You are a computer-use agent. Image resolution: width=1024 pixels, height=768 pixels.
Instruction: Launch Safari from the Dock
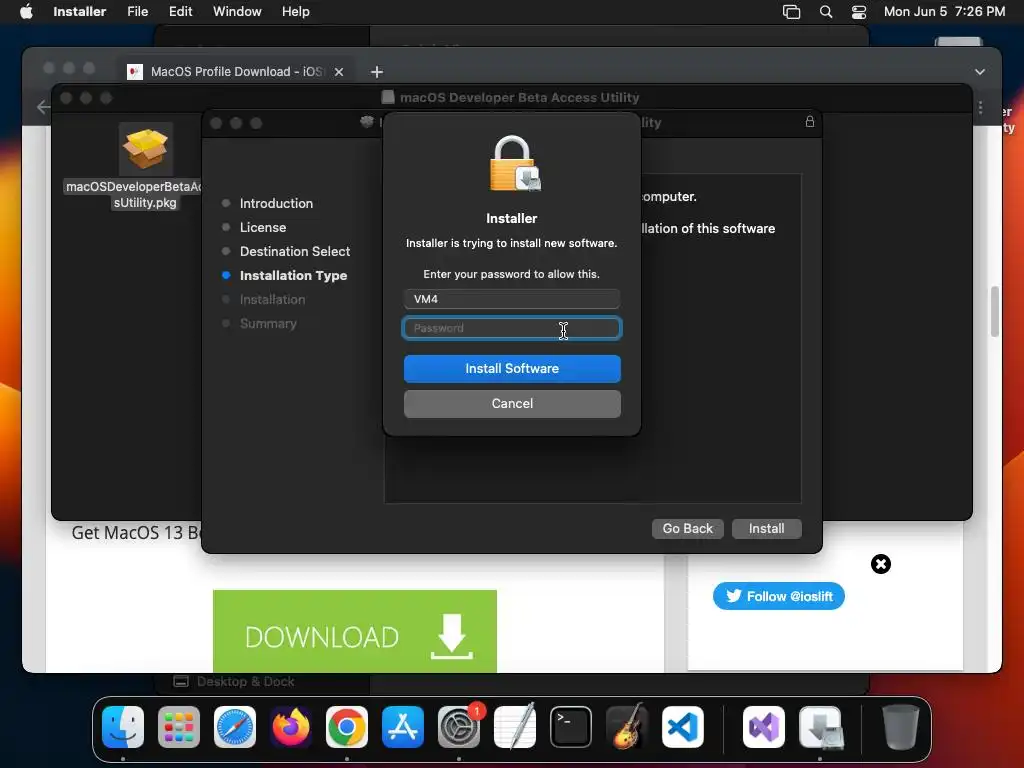(234, 727)
